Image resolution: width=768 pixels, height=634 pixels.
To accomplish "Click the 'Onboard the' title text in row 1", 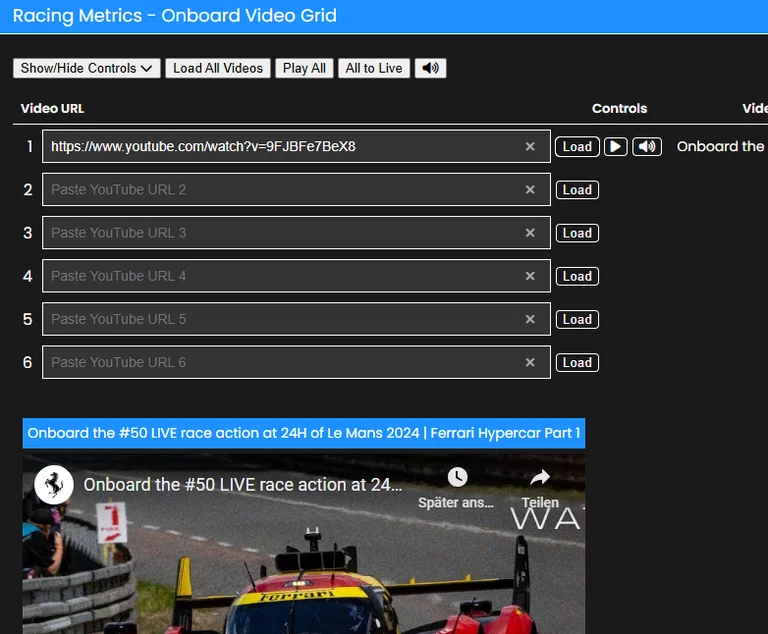I will 720,146.
